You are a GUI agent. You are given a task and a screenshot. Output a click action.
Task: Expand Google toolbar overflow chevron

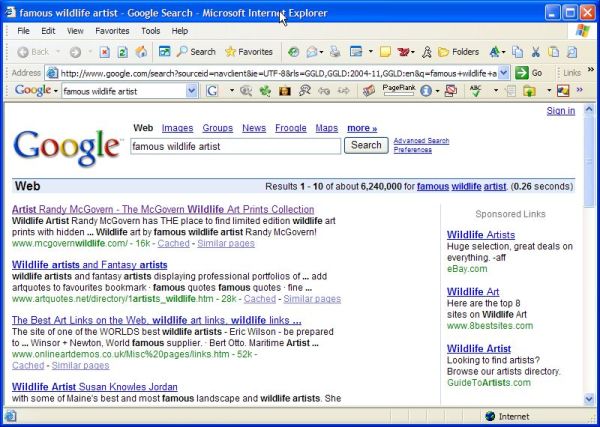(579, 90)
